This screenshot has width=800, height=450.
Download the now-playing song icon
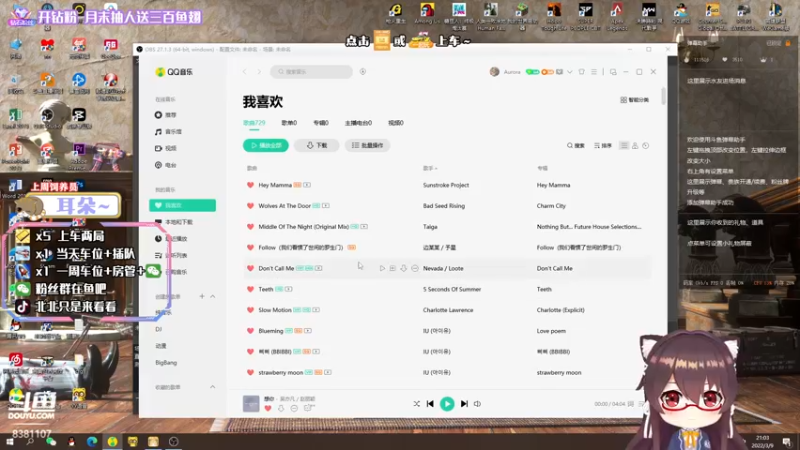tap(281, 408)
